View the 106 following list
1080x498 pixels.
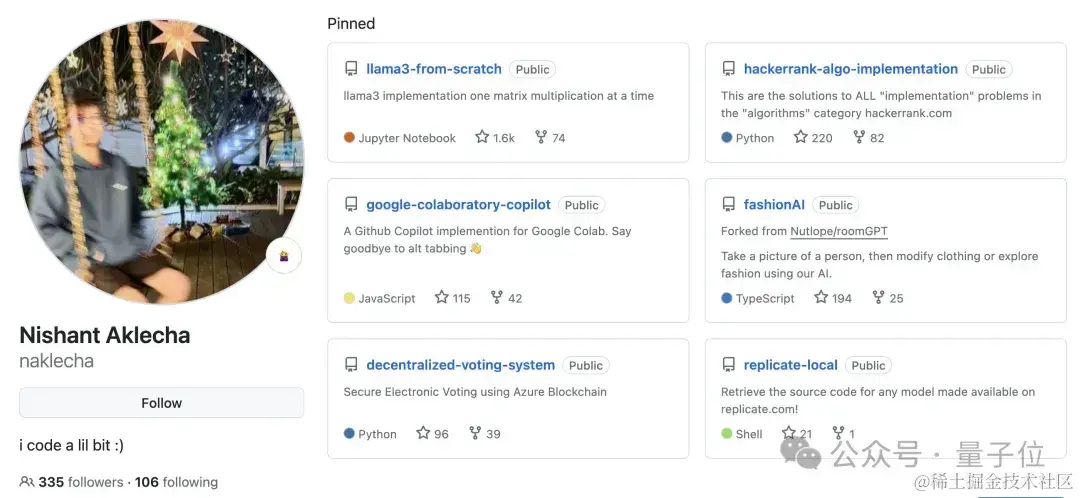176,482
